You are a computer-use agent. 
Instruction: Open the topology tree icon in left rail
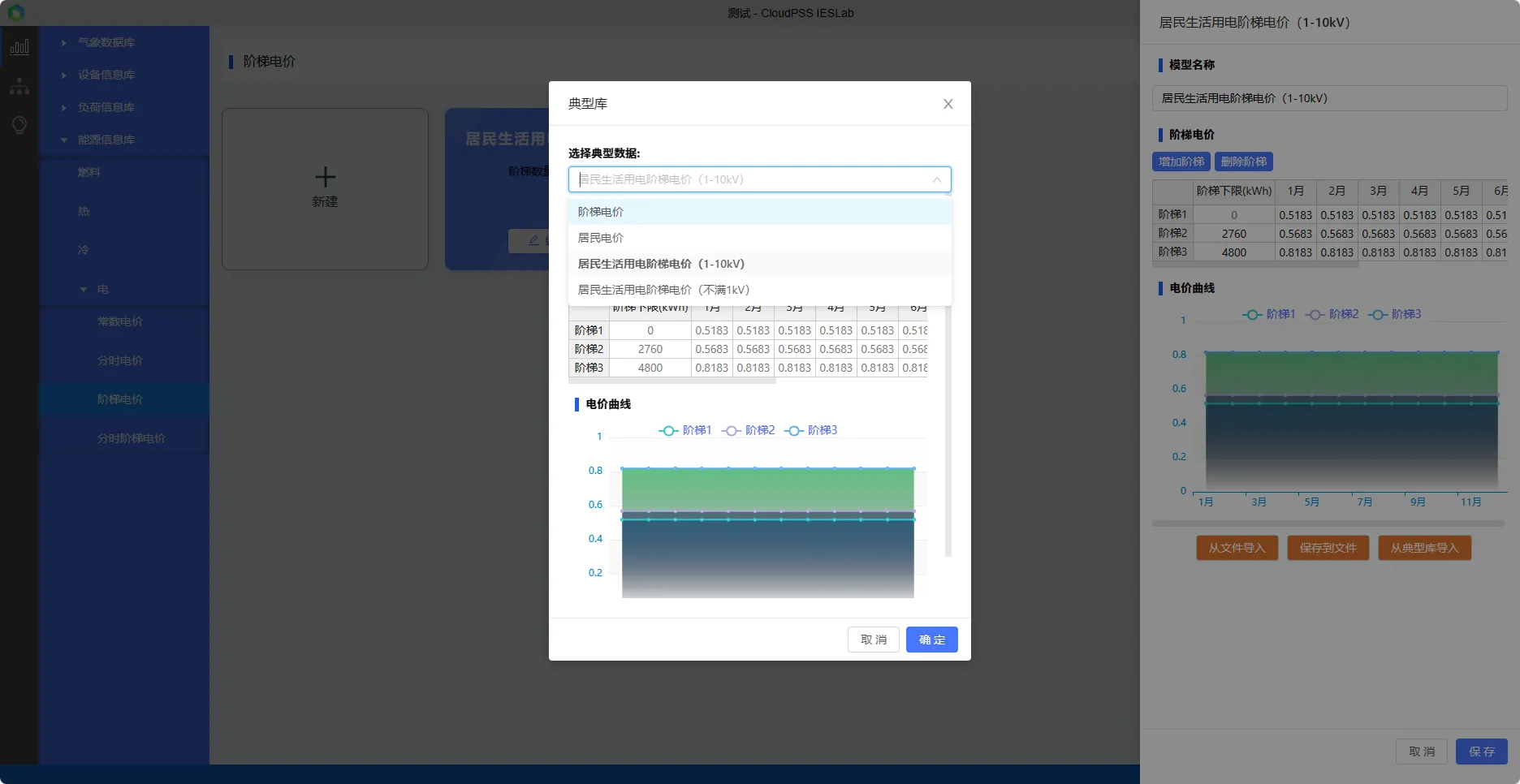click(x=19, y=86)
